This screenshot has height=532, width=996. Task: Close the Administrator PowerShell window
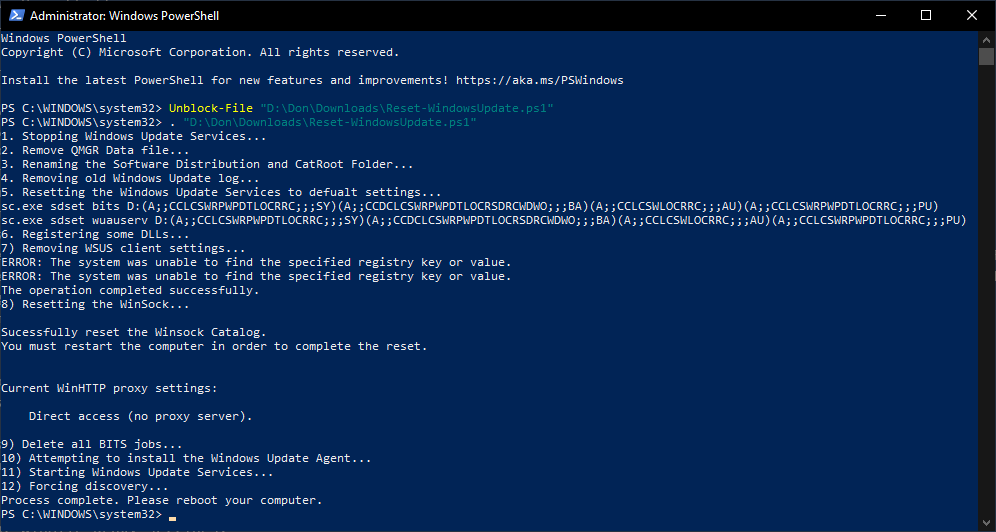[972, 15]
